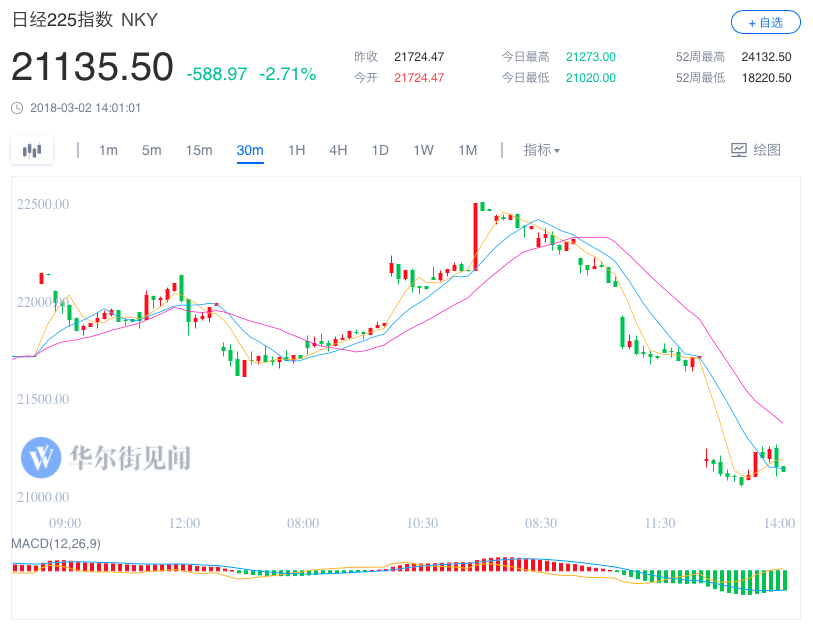Choose the 15m chart interval
The width and height of the screenshot is (813, 626).
click(x=199, y=150)
